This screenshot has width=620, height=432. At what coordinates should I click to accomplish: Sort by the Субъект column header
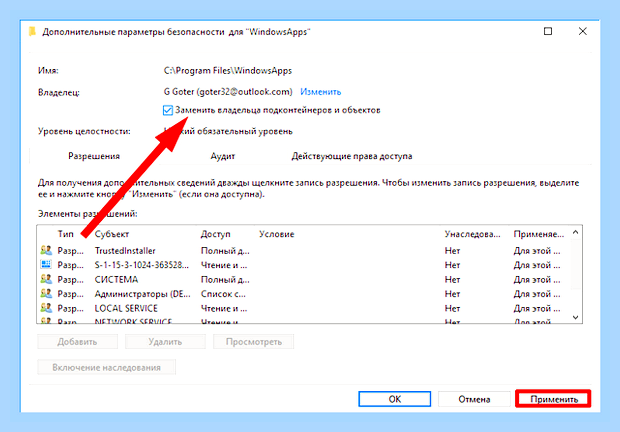click(112, 234)
